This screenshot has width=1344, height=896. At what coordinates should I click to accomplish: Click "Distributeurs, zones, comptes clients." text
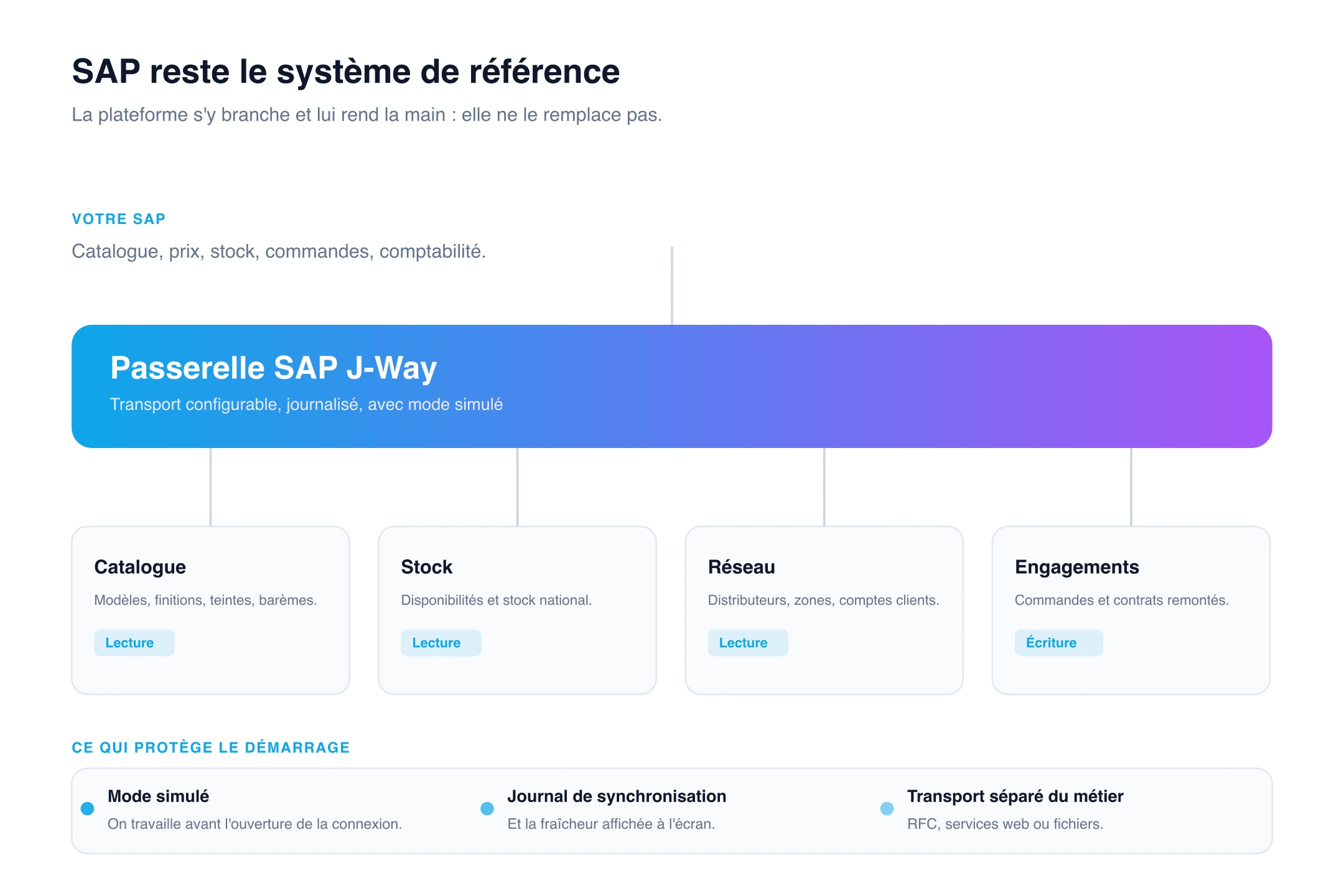pyautogui.click(x=824, y=600)
